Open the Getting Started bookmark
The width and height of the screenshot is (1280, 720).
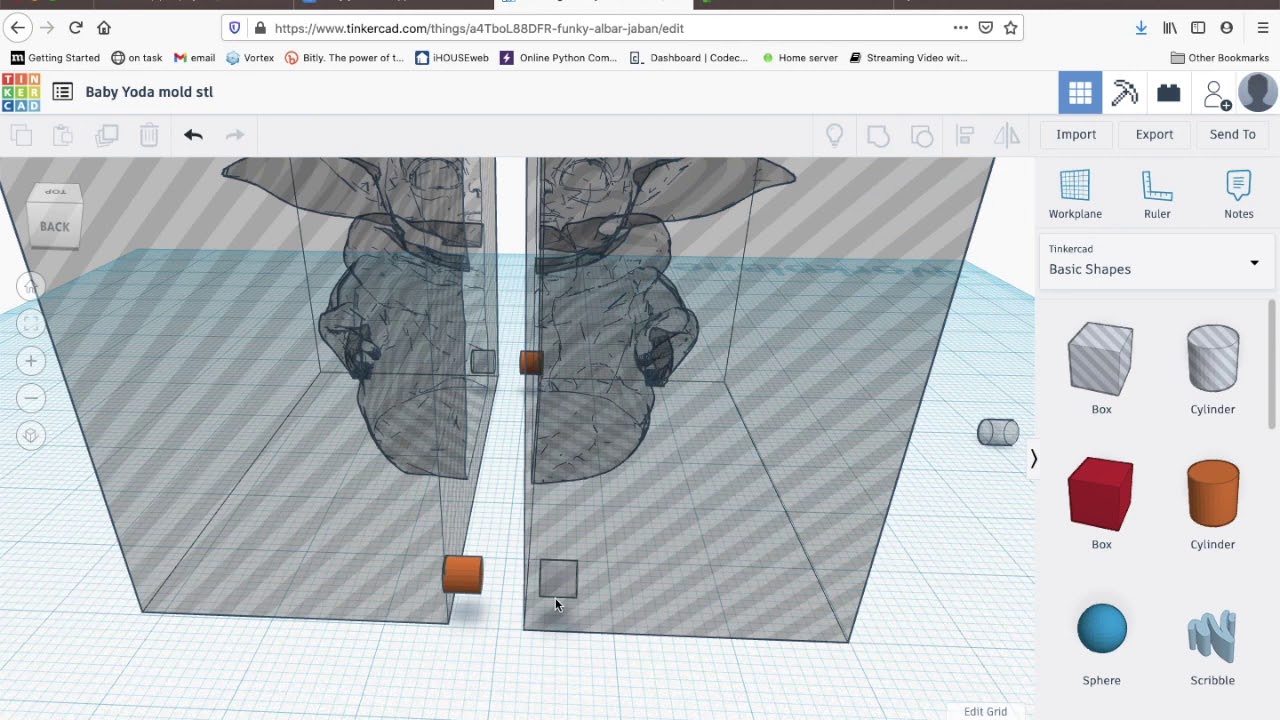[x=55, y=58]
